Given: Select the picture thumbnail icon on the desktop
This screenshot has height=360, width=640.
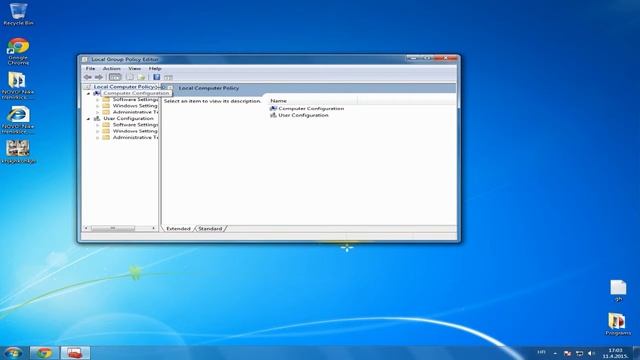Looking at the screenshot, I should pos(18,152).
